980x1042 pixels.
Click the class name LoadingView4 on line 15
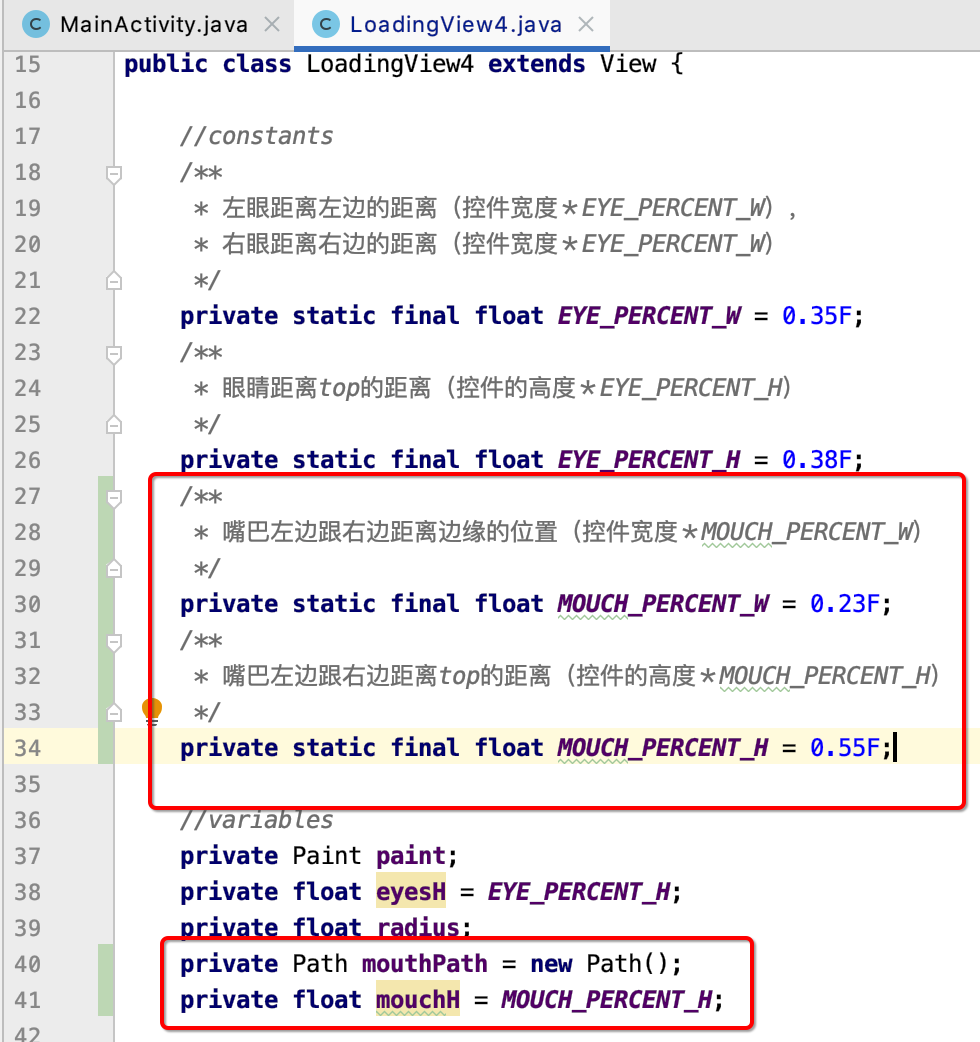(390, 64)
